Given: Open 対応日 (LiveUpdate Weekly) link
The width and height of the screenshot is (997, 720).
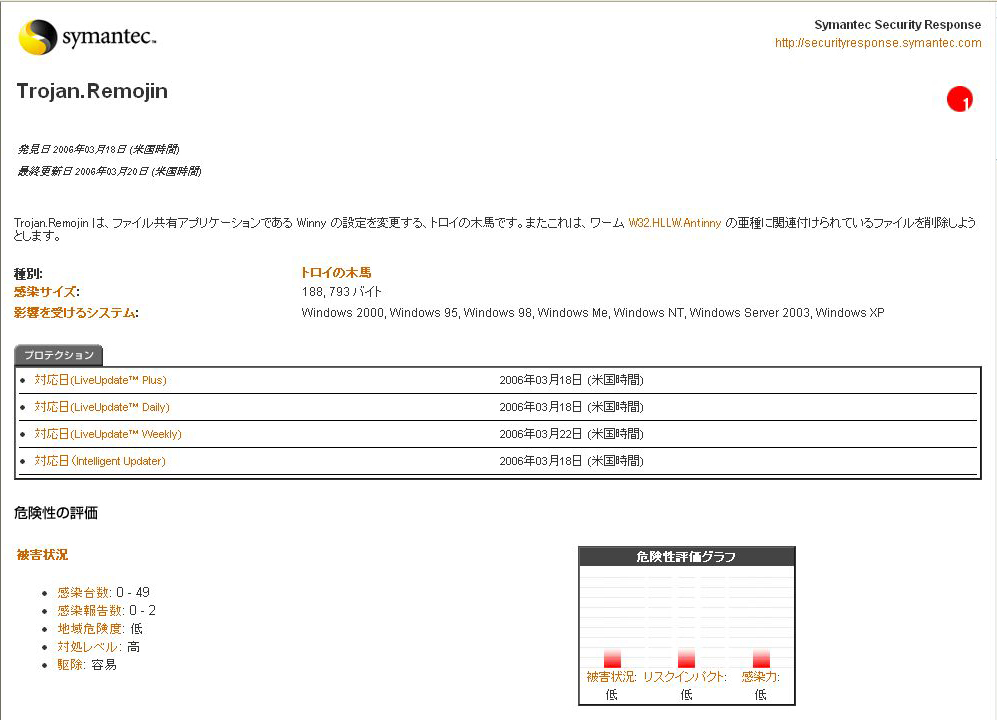Looking at the screenshot, I should click(108, 434).
